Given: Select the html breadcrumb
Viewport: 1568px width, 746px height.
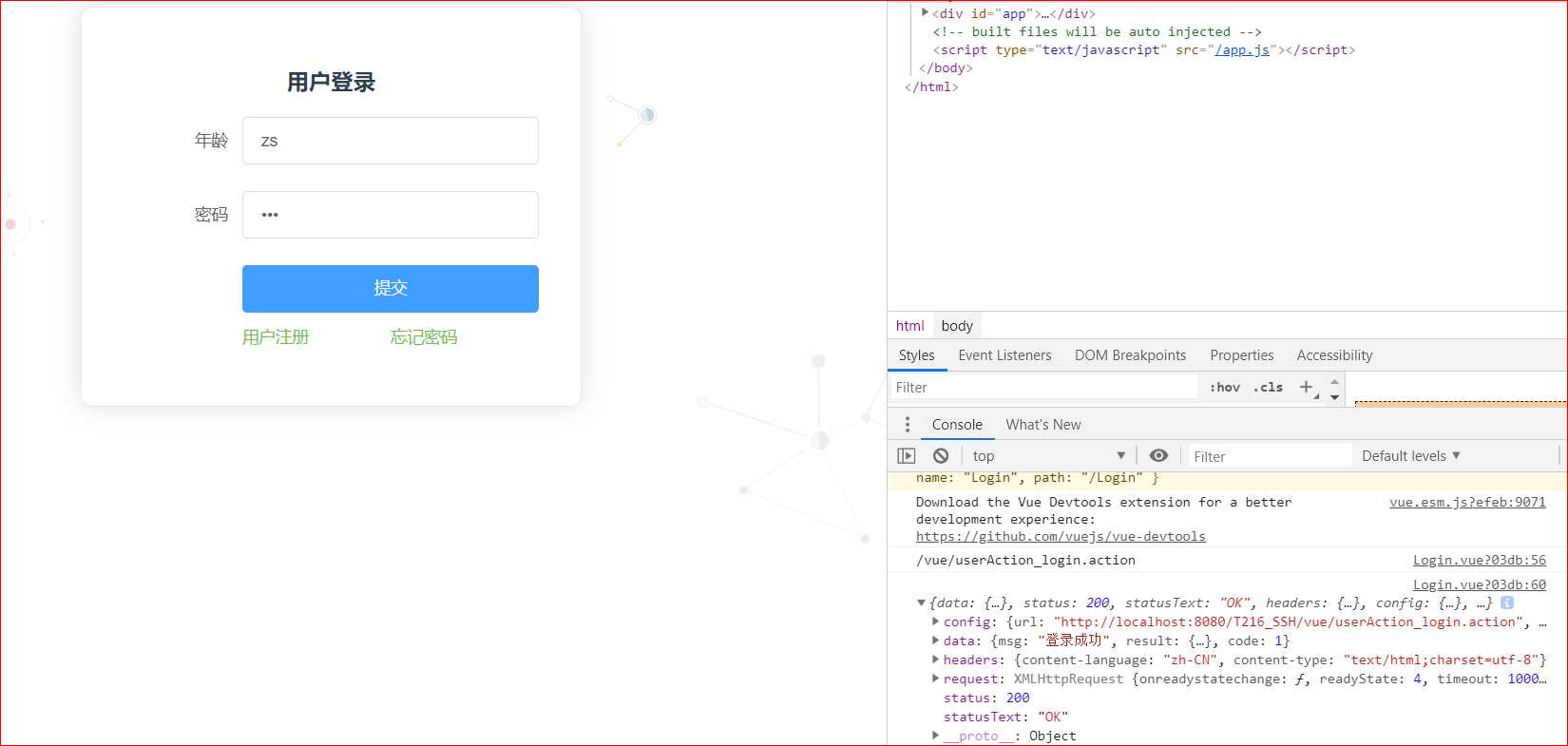Looking at the screenshot, I should point(909,326).
